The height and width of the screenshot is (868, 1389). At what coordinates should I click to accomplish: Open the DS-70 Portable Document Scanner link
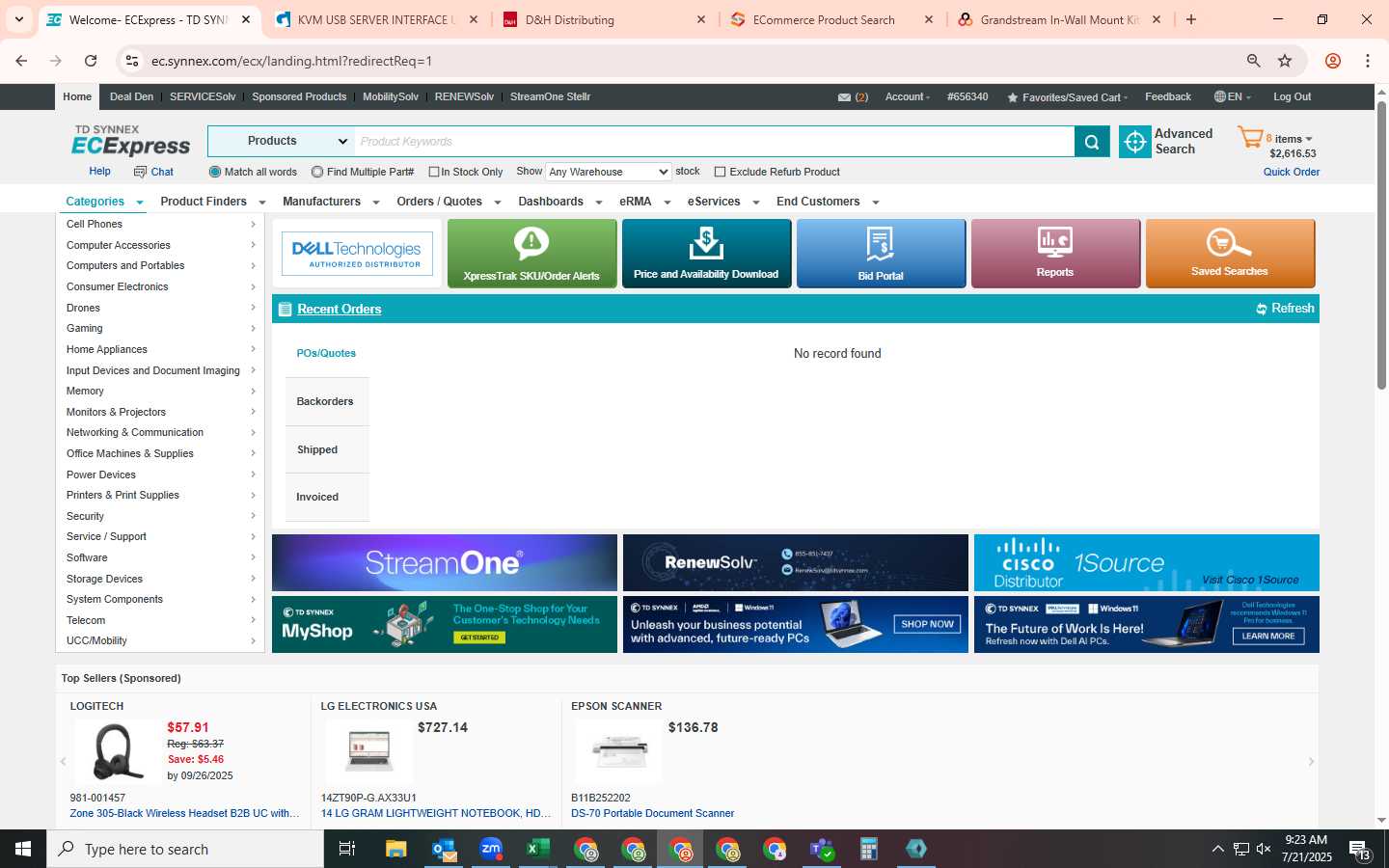(652, 813)
